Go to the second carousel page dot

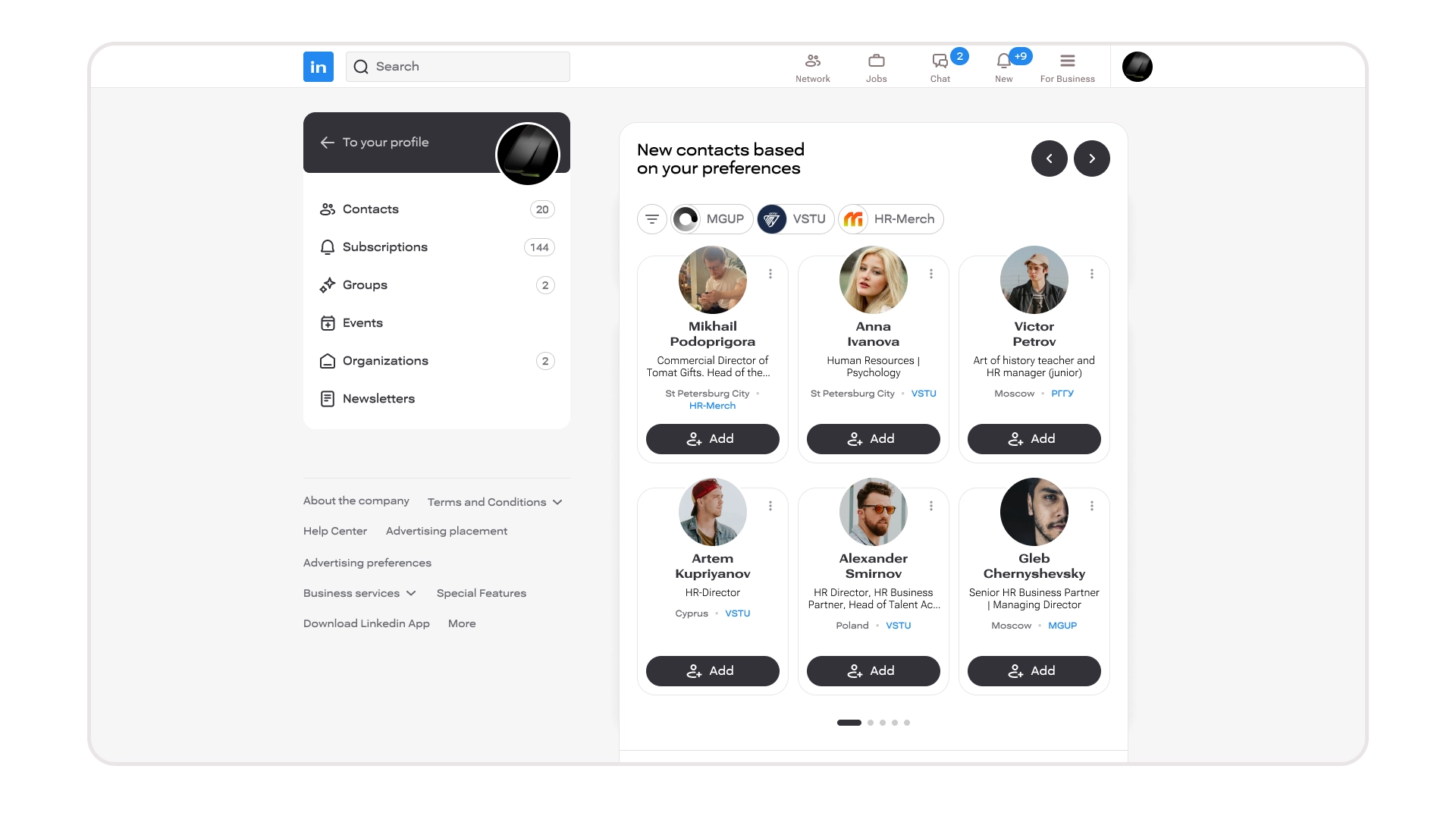[871, 723]
